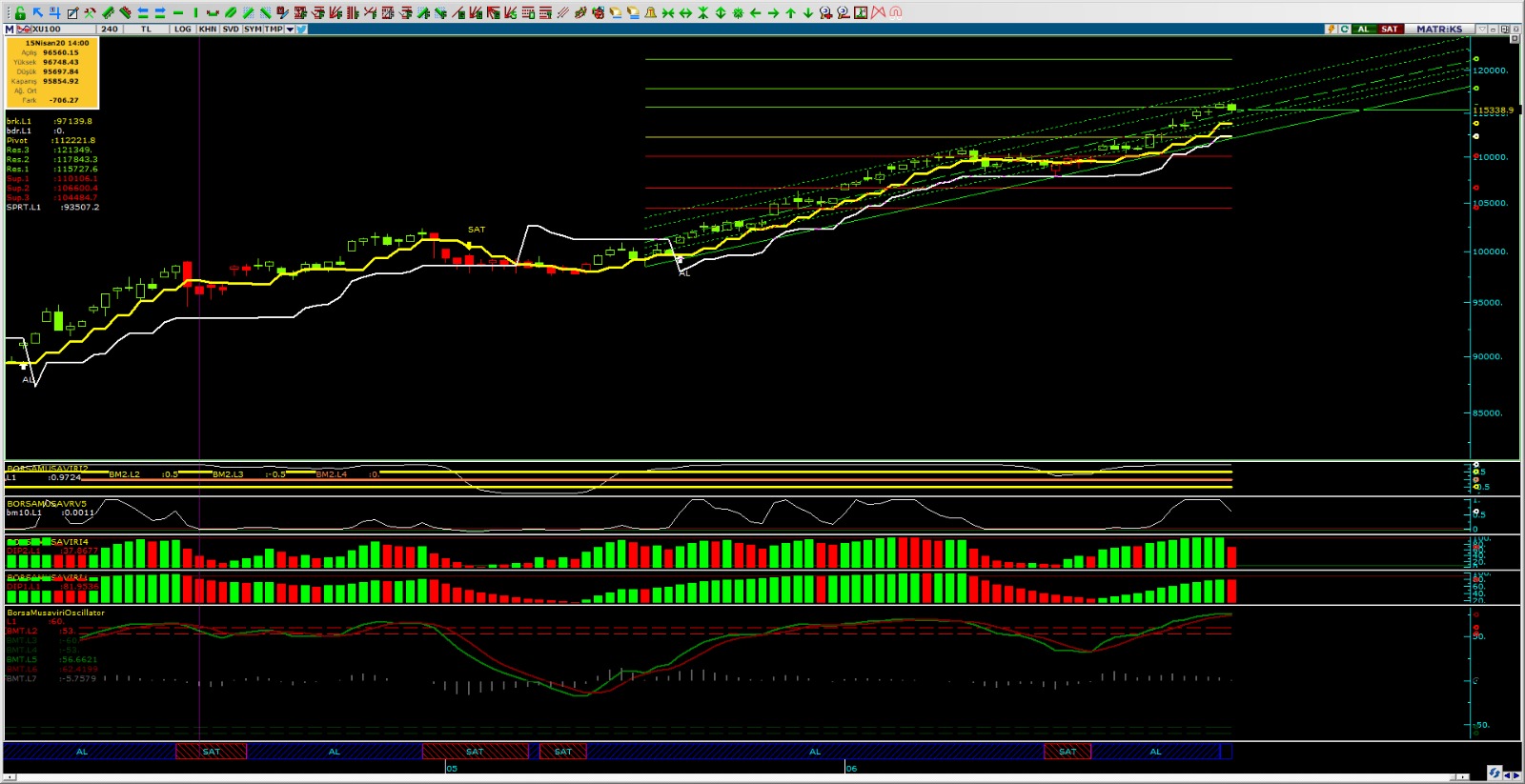Toggle the KHN option

[x=207, y=30]
